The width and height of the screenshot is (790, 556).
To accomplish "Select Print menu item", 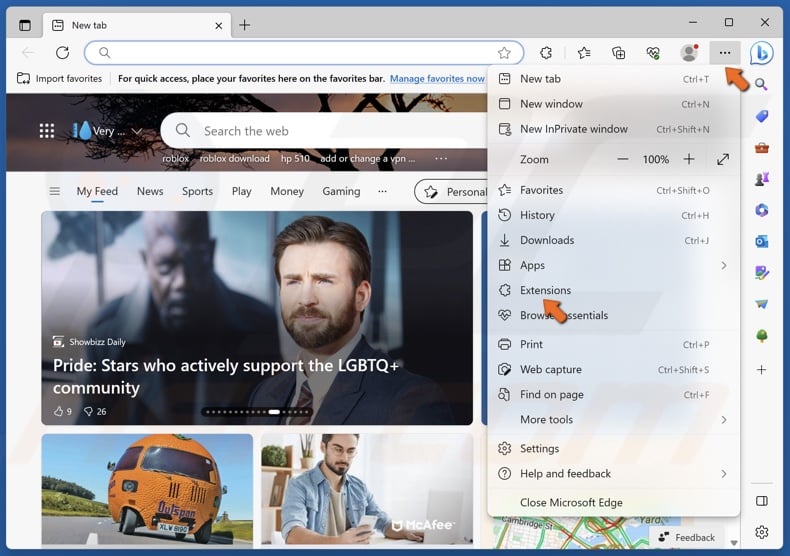I will click(614, 344).
